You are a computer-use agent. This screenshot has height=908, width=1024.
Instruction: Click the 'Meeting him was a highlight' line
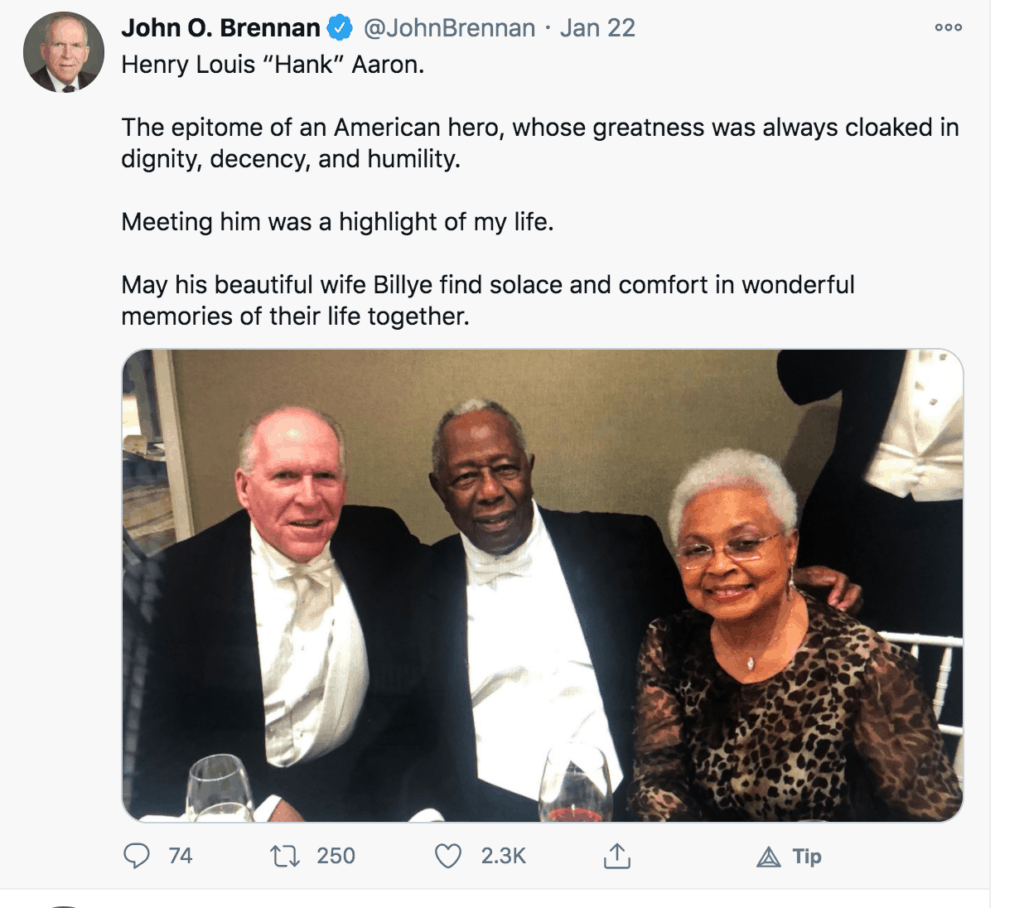point(338,223)
